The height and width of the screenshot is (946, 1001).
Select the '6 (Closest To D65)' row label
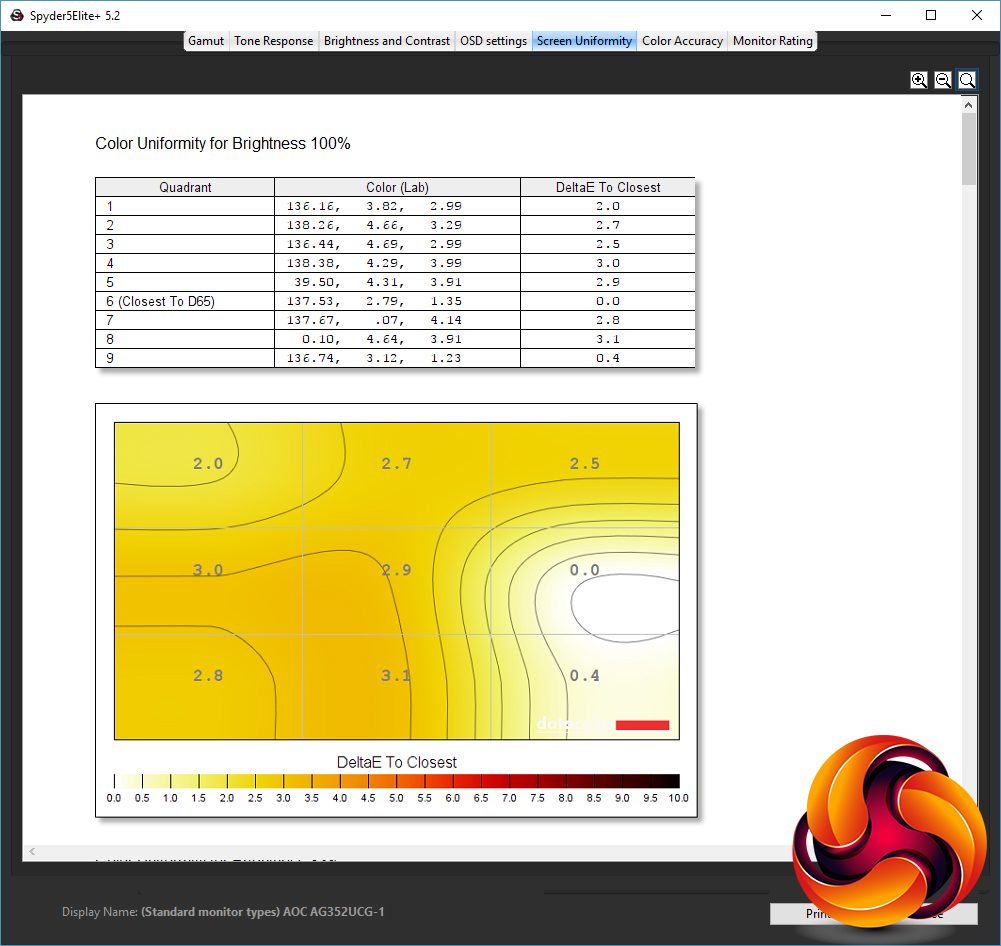160,301
